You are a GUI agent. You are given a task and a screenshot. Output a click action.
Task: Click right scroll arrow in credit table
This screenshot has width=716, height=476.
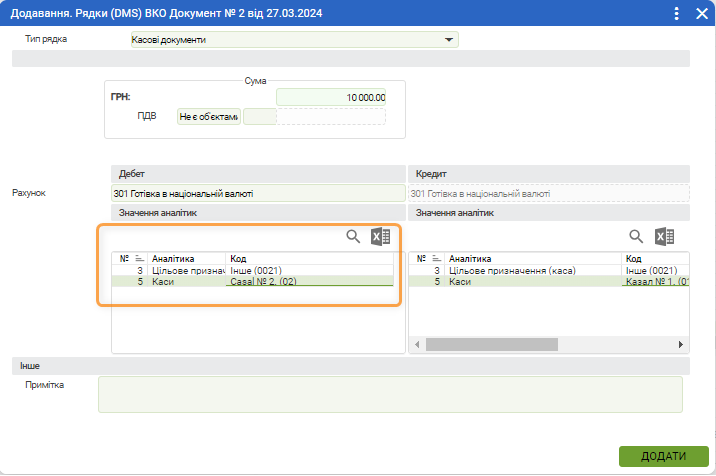[682, 344]
